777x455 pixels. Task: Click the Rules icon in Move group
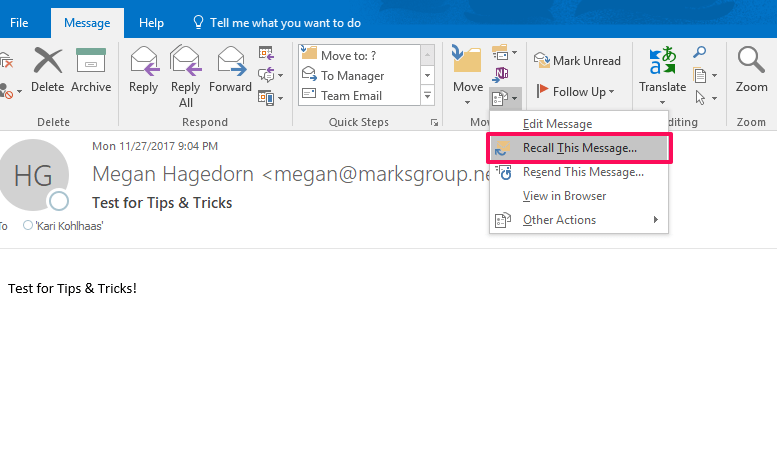(x=500, y=52)
